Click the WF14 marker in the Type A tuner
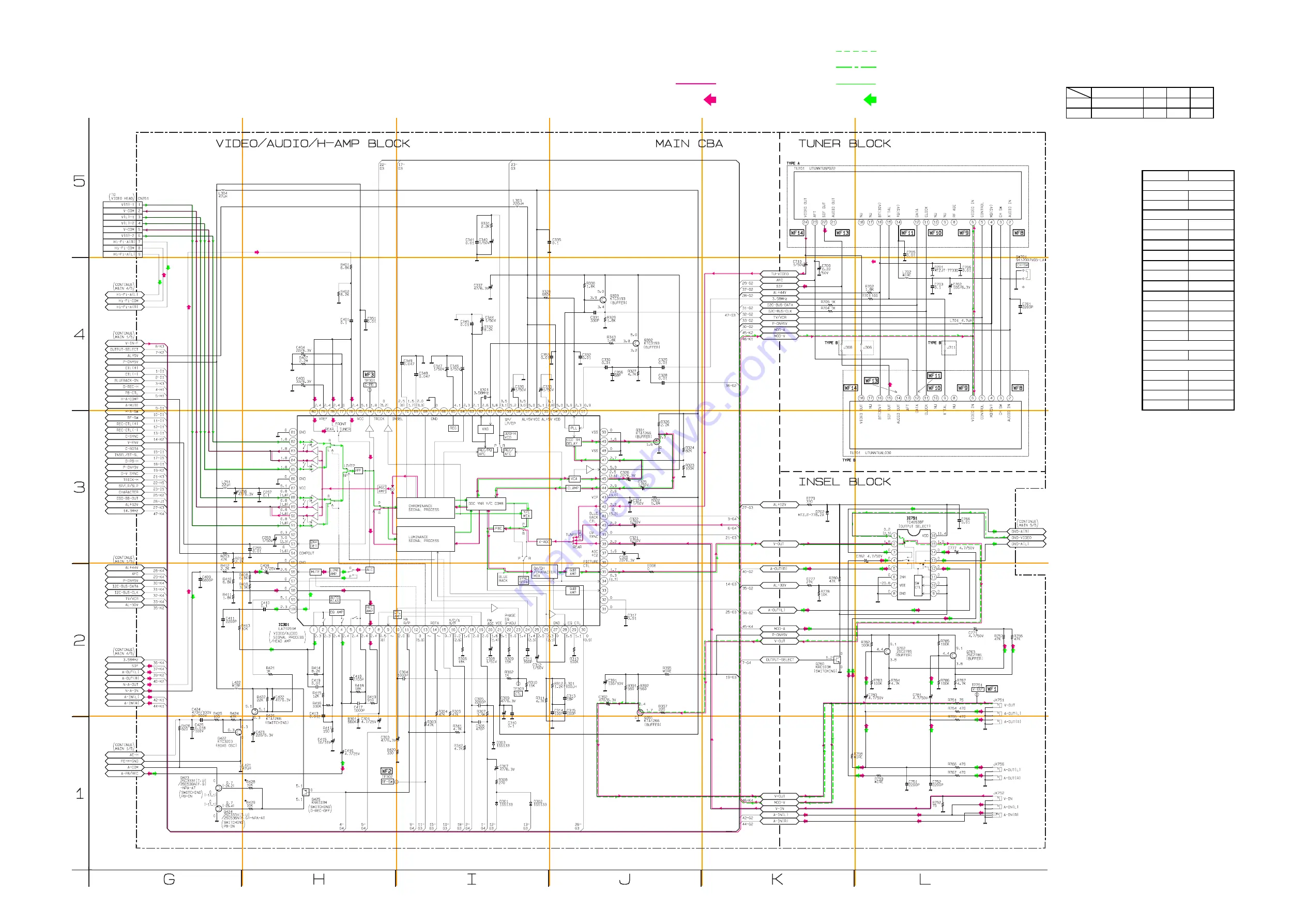The height and width of the screenshot is (924, 1306). [x=796, y=233]
